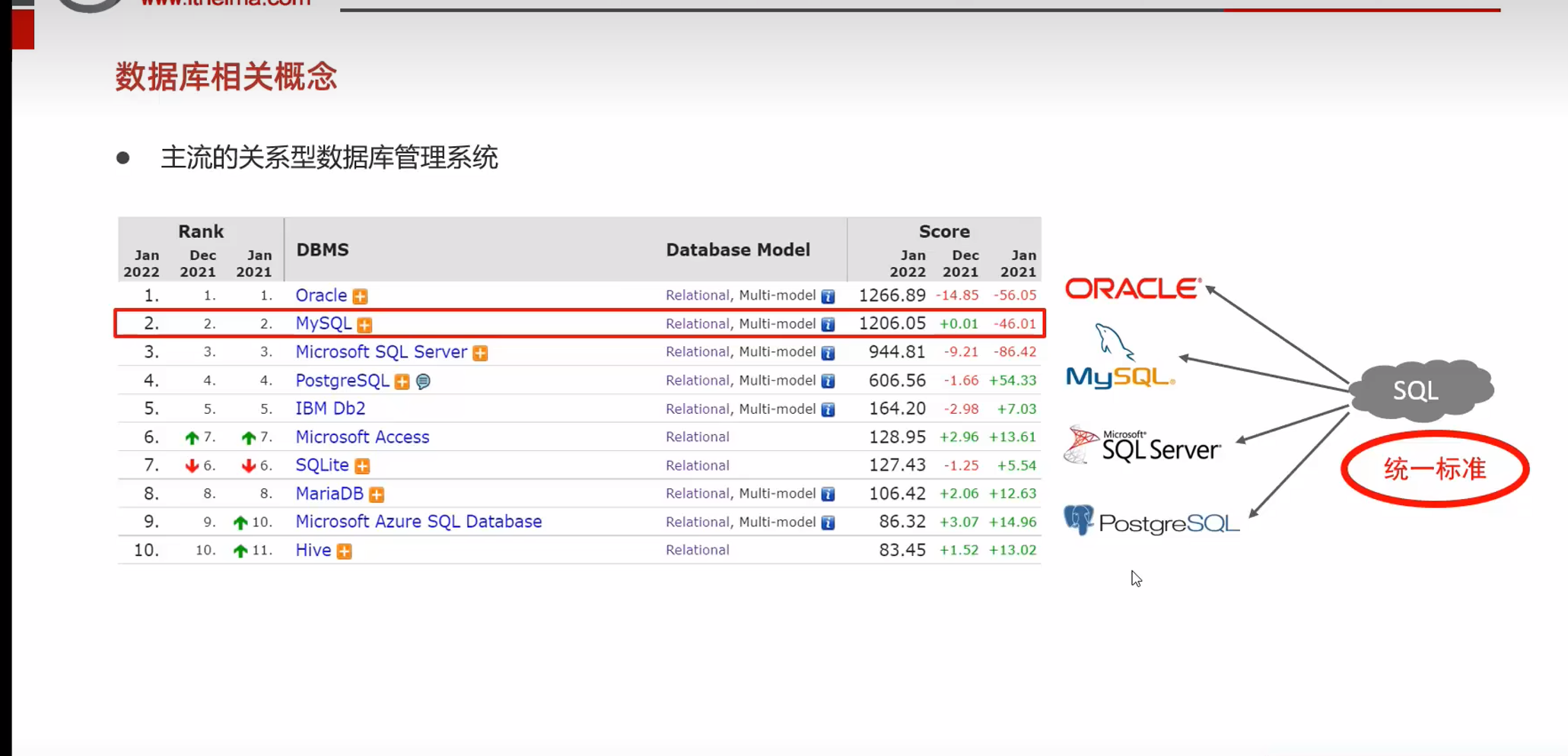Click the speech bubble icon beside PostgreSQL
The height and width of the screenshot is (756, 1568).
tap(424, 381)
